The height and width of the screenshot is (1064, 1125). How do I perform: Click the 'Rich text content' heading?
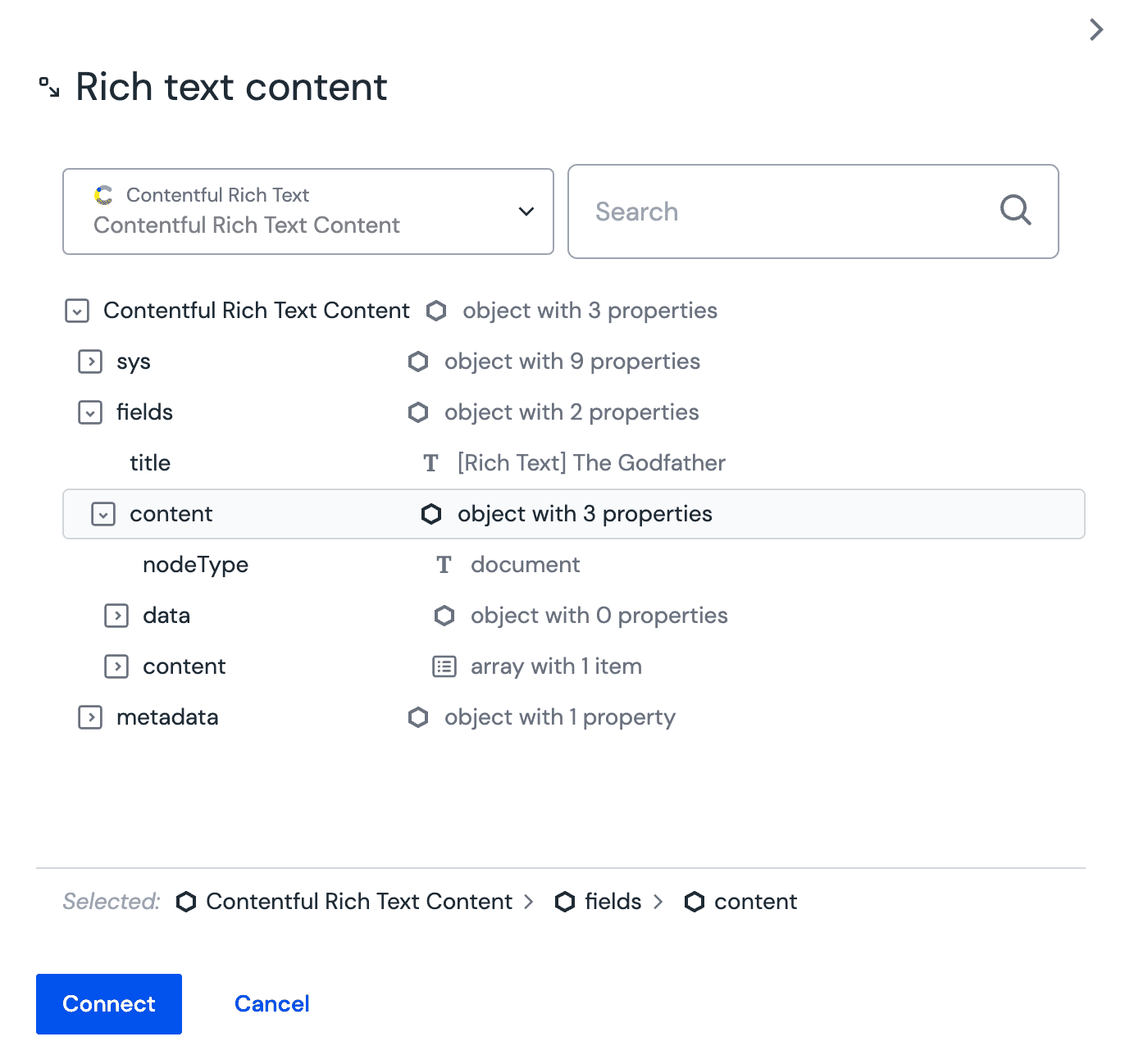231,87
